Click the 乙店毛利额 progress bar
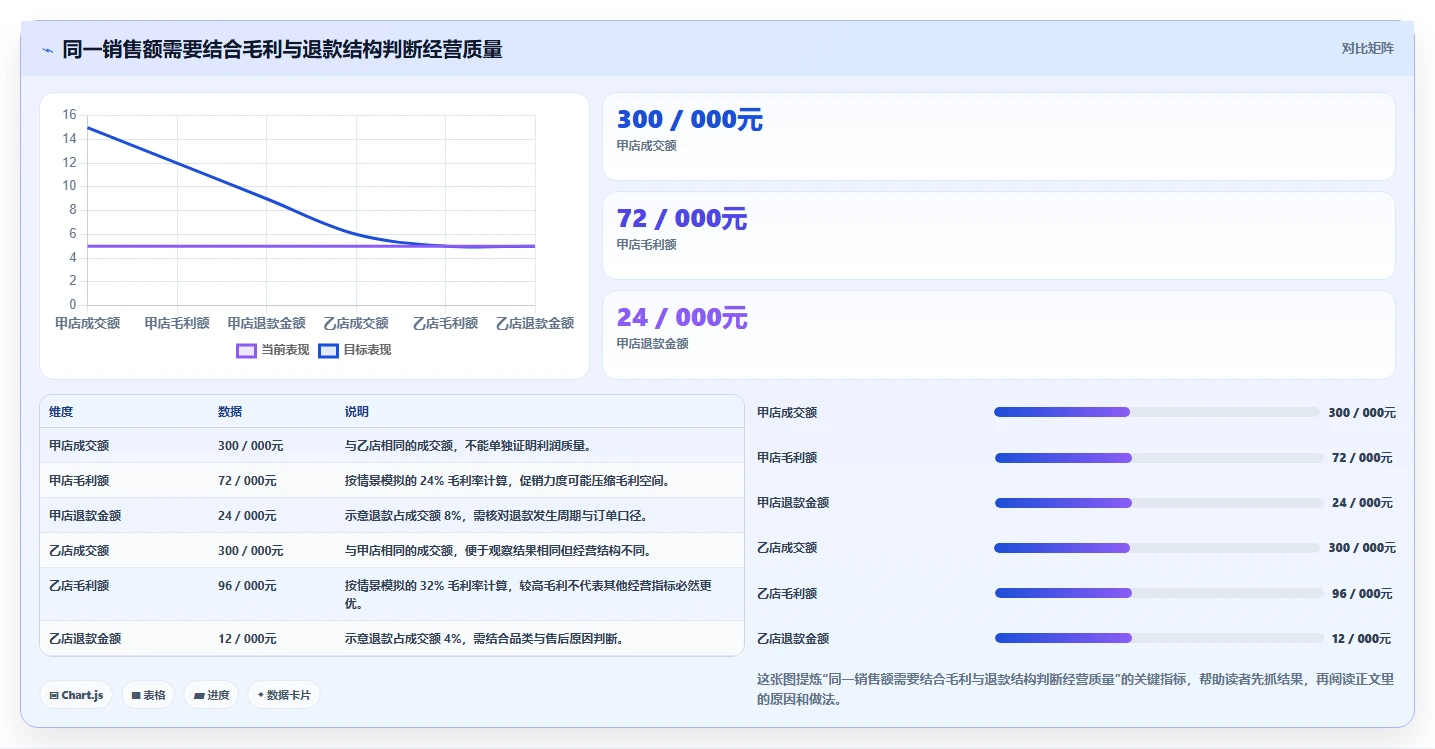 click(x=1159, y=593)
